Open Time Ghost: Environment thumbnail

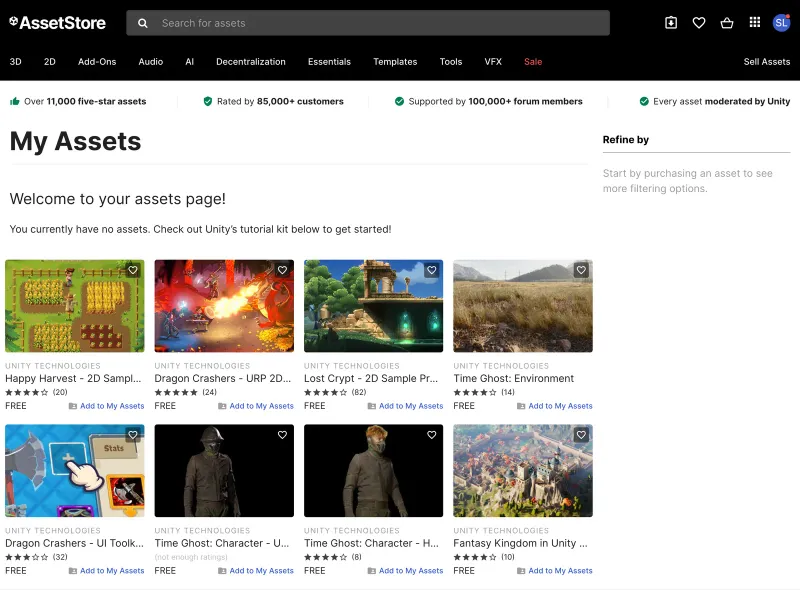click(523, 306)
